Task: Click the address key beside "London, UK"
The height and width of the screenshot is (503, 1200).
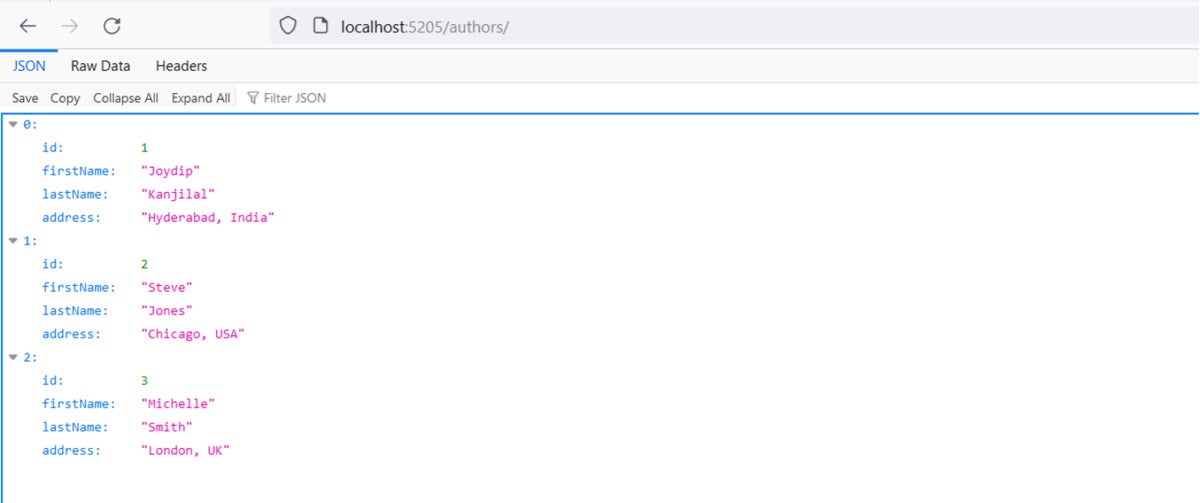Action: [x=71, y=451]
